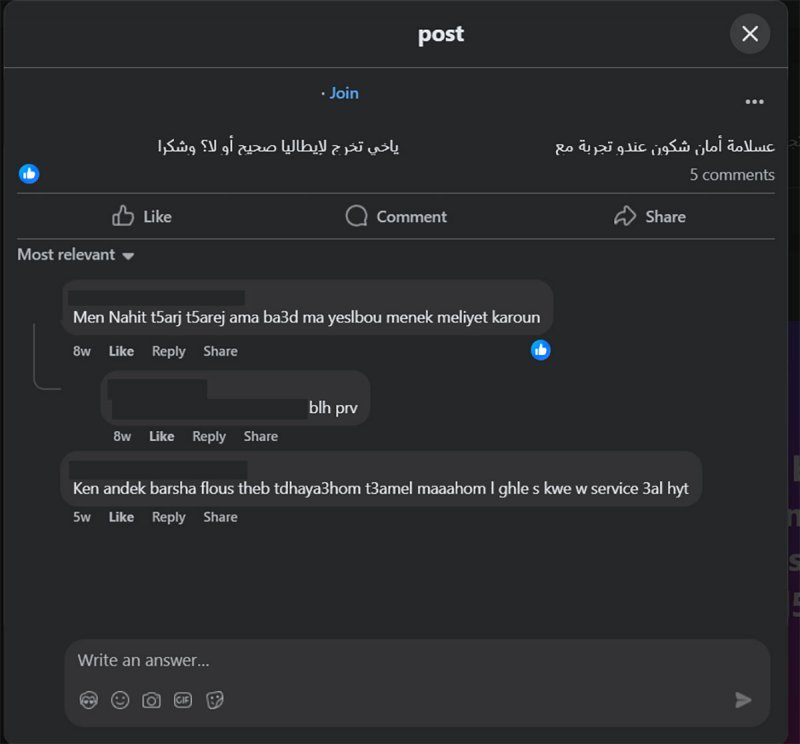
Task: Reply to the 'Ken andek barsha' comment
Action: click(168, 517)
